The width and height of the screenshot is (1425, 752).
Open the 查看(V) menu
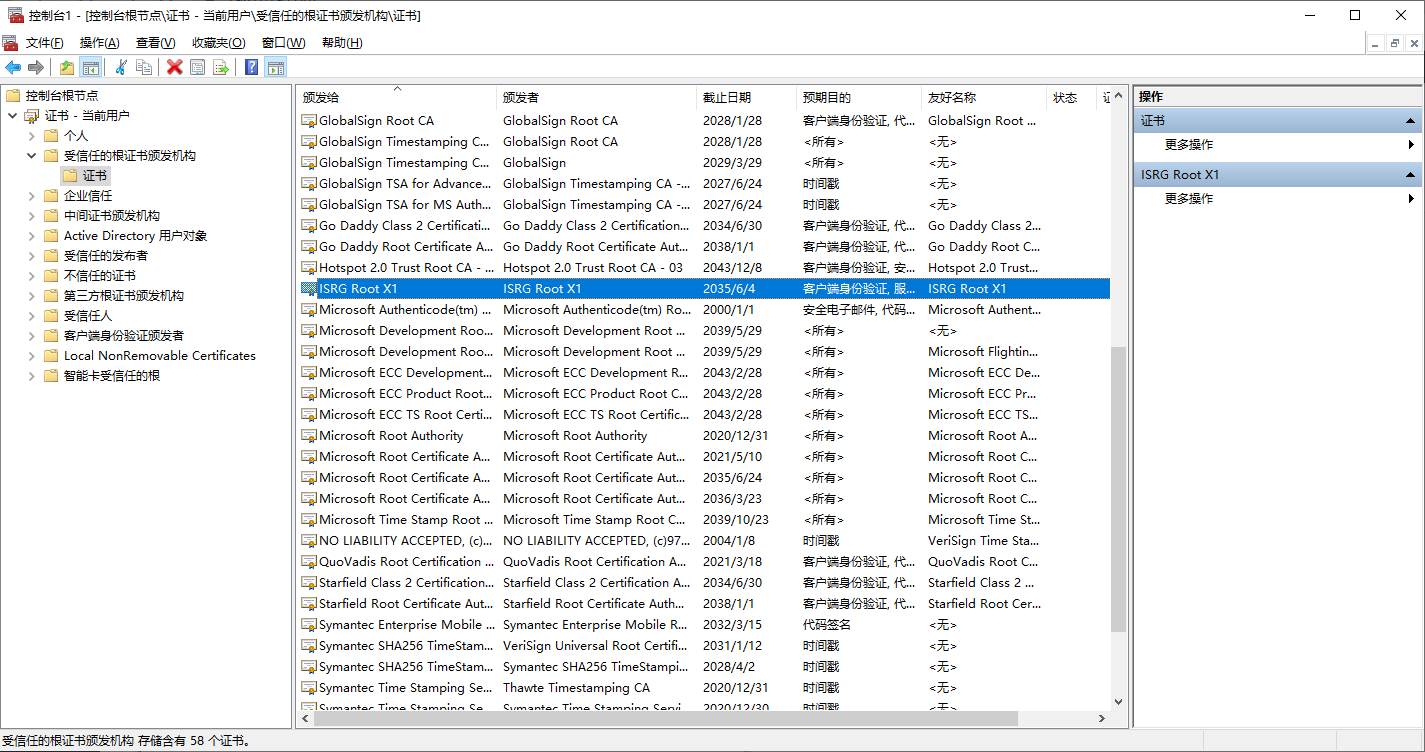click(x=155, y=43)
